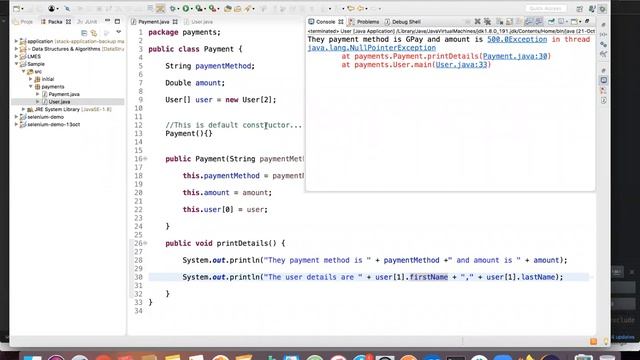Click Remove Launch X icon in Console
The width and height of the screenshot is (640, 360).
pyautogui.click(x=478, y=21)
